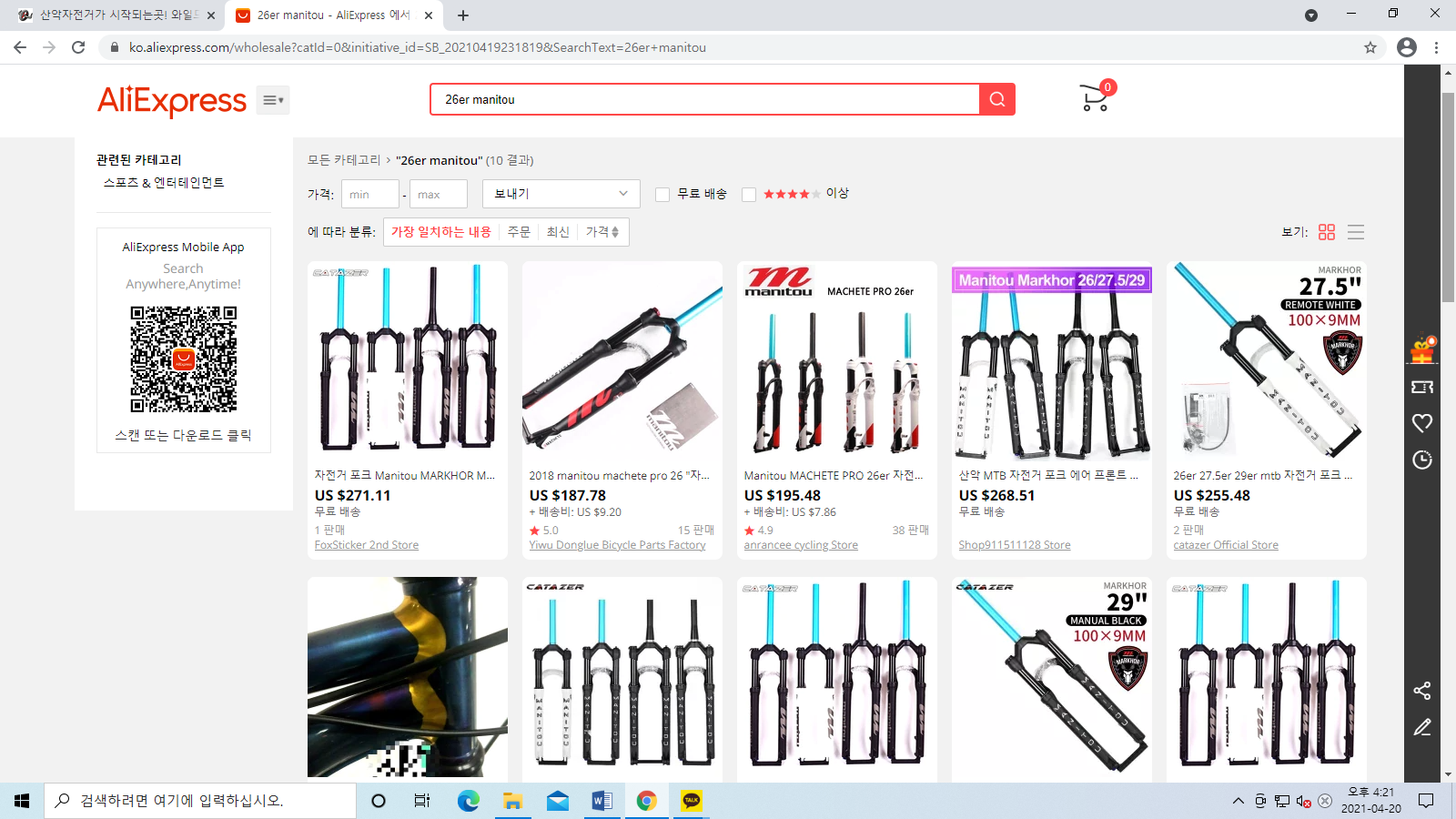Click the 스포츠 & 엔터테인먼트 category link

[x=164, y=183]
